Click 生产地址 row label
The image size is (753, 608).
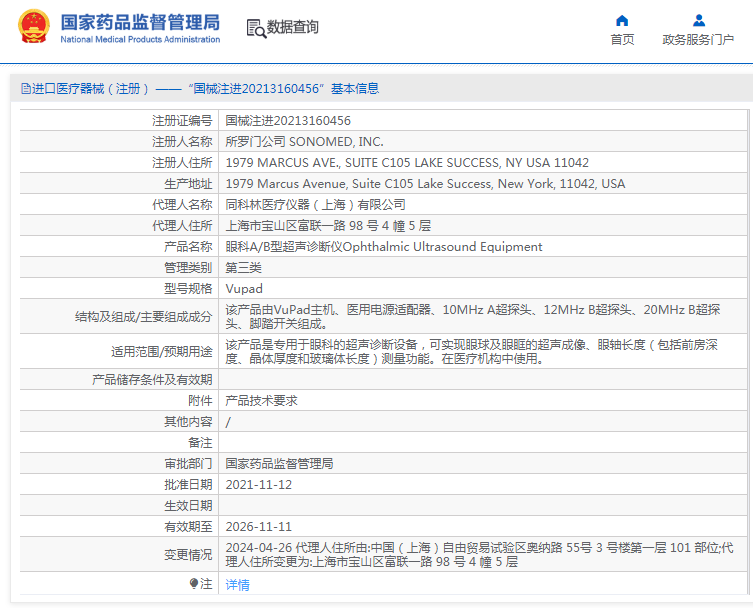188,183
